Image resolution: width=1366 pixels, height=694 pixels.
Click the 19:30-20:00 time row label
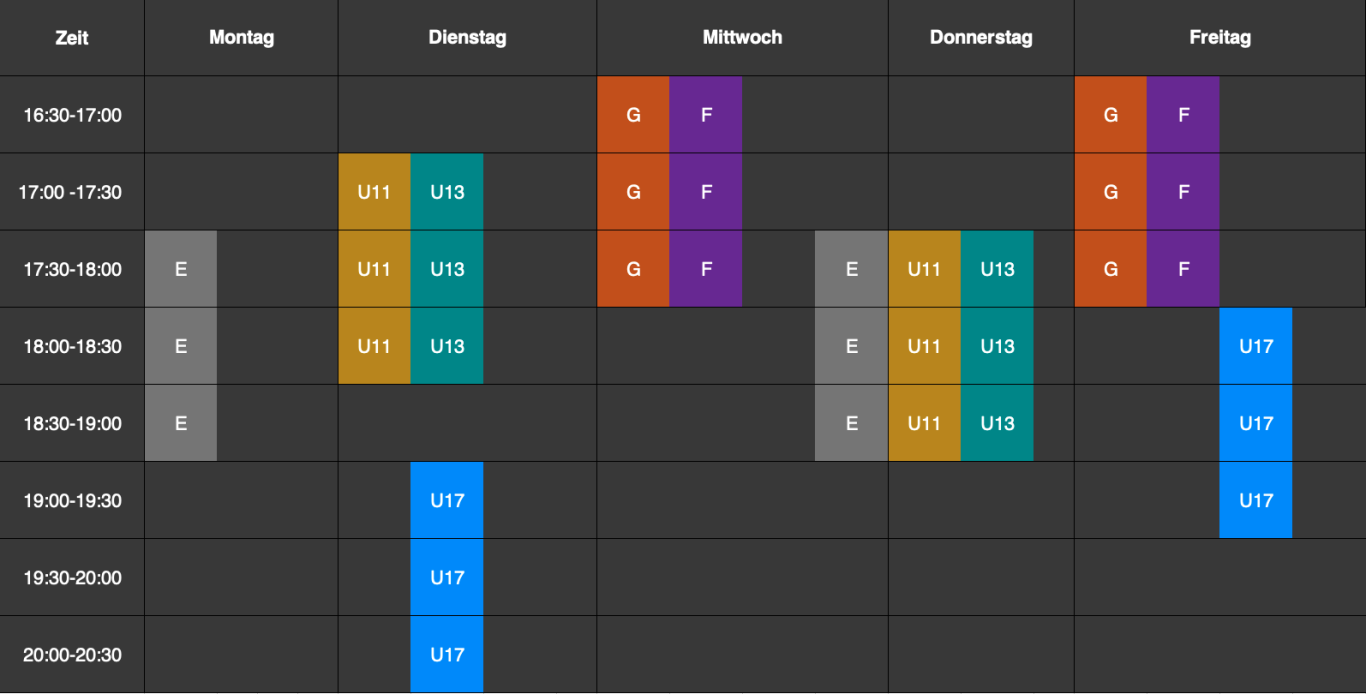(72, 578)
